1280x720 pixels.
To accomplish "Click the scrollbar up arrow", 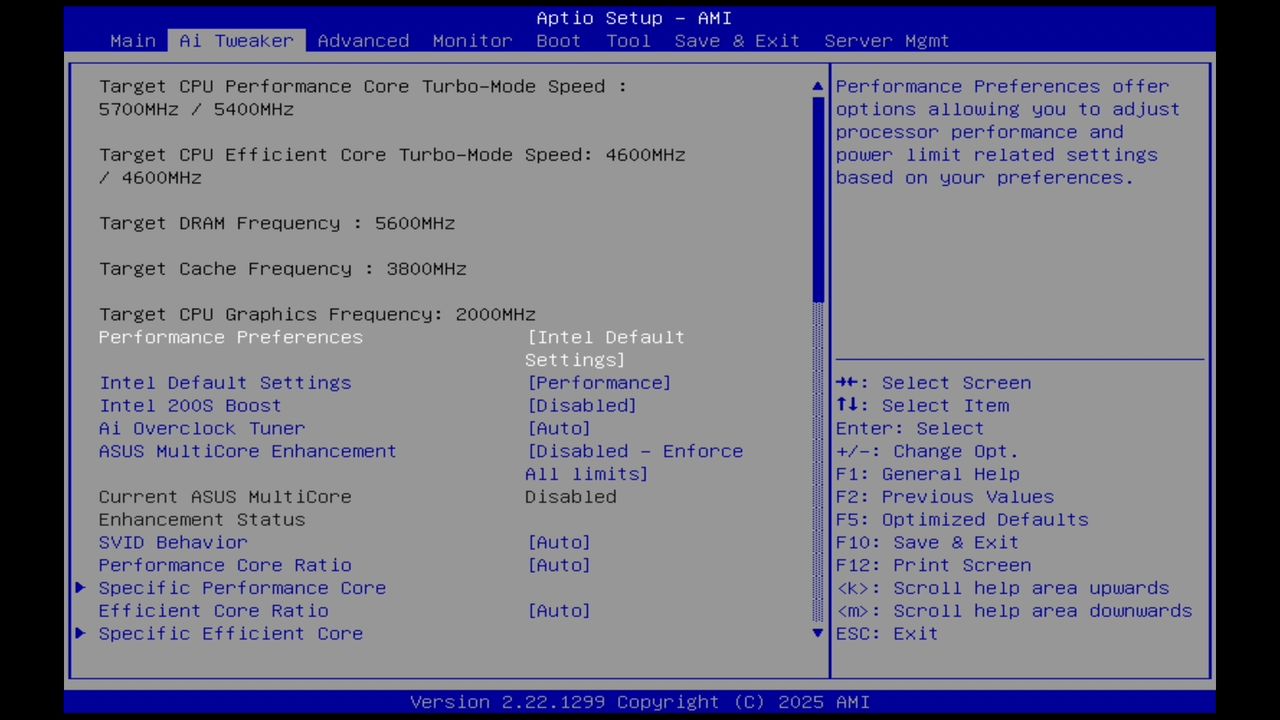I will 816,86.
